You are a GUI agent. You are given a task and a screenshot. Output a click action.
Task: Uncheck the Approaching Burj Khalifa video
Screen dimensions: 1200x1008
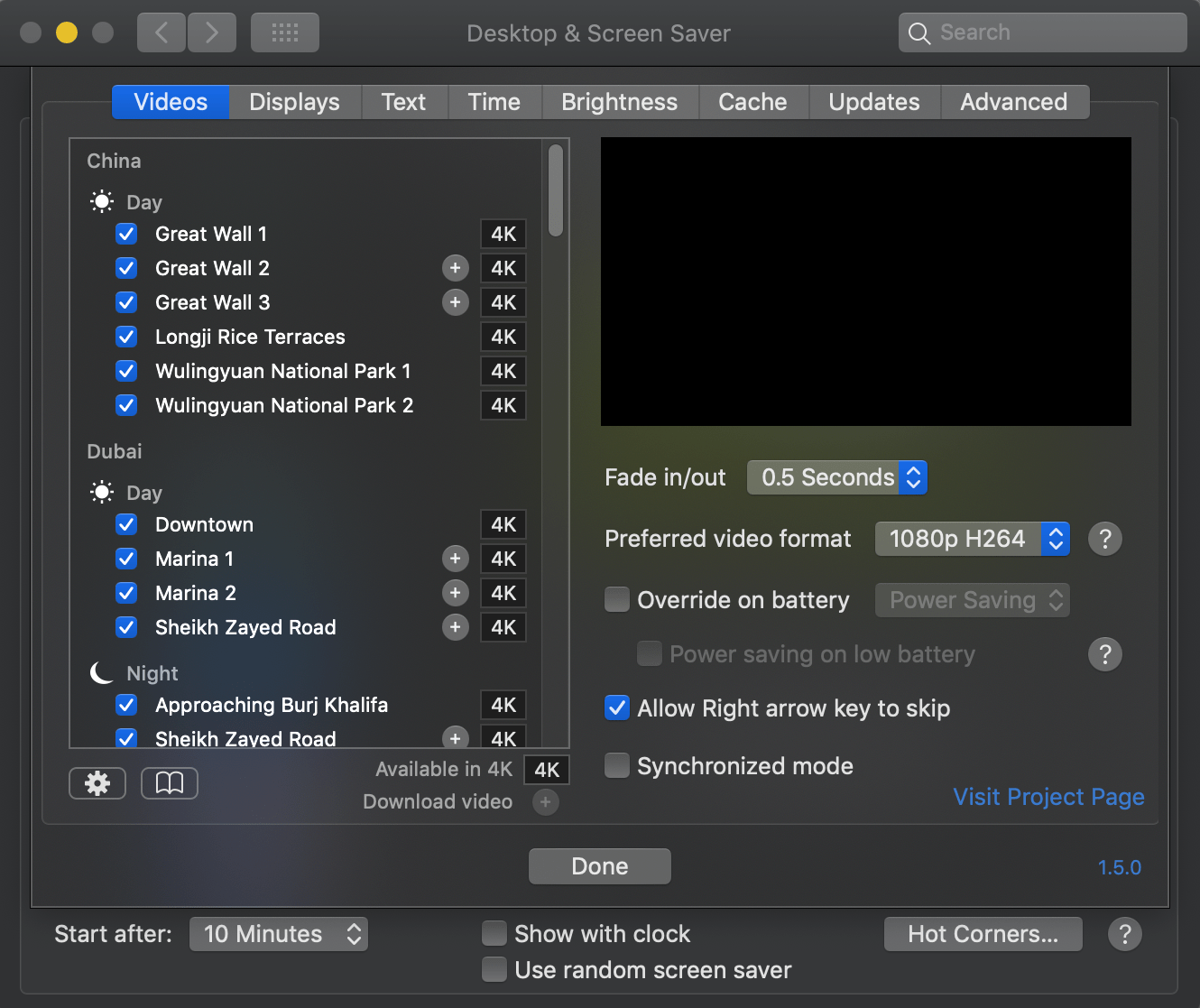[x=126, y=705]
